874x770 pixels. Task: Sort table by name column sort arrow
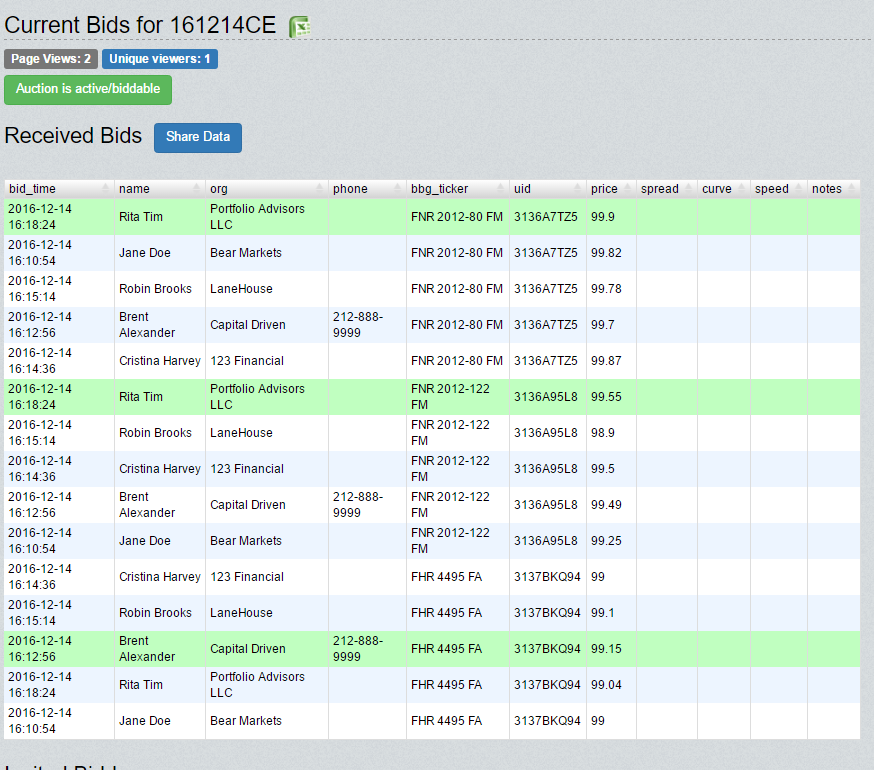197,189
